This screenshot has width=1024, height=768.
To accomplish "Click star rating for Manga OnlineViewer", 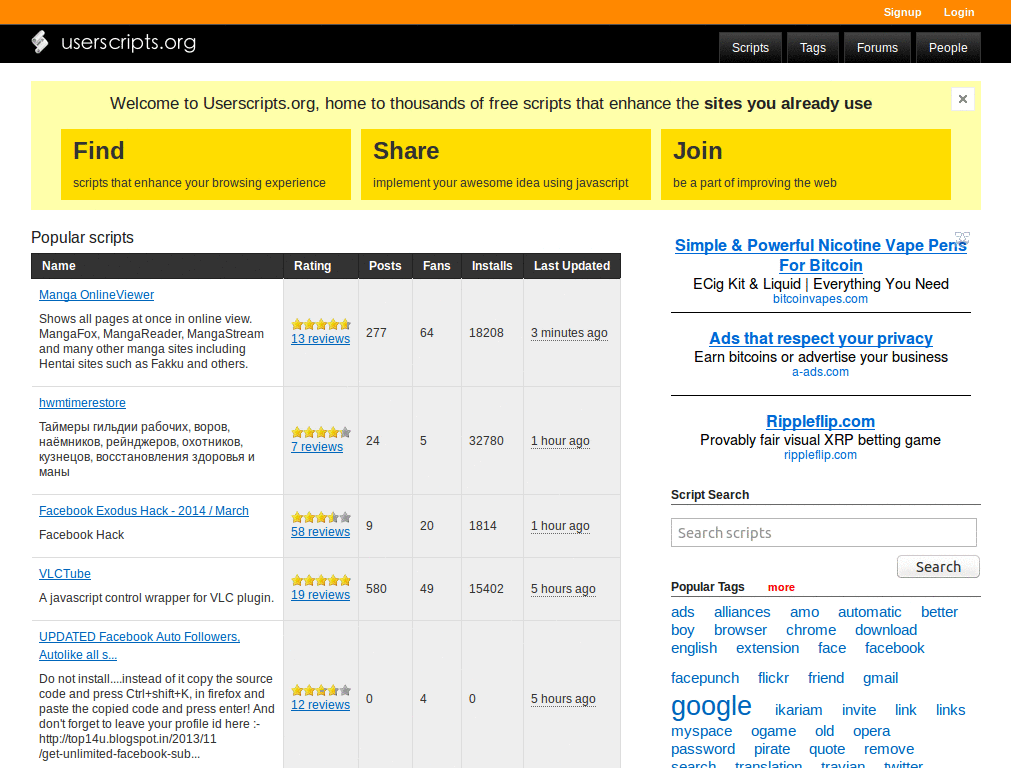I will [x=321, y=325].
